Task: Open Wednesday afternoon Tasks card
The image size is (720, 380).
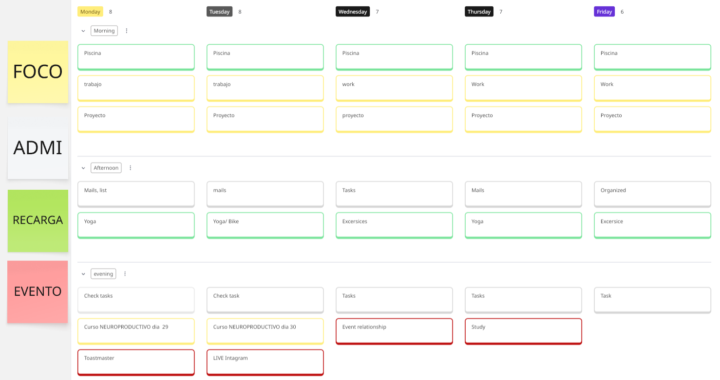Action: (394, 194)
